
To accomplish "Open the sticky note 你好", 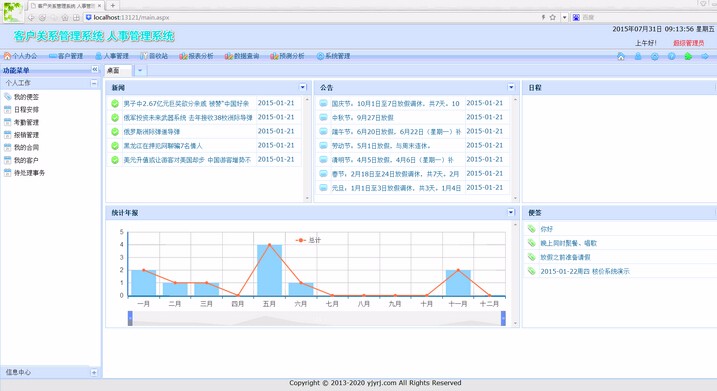I will 546,229.
